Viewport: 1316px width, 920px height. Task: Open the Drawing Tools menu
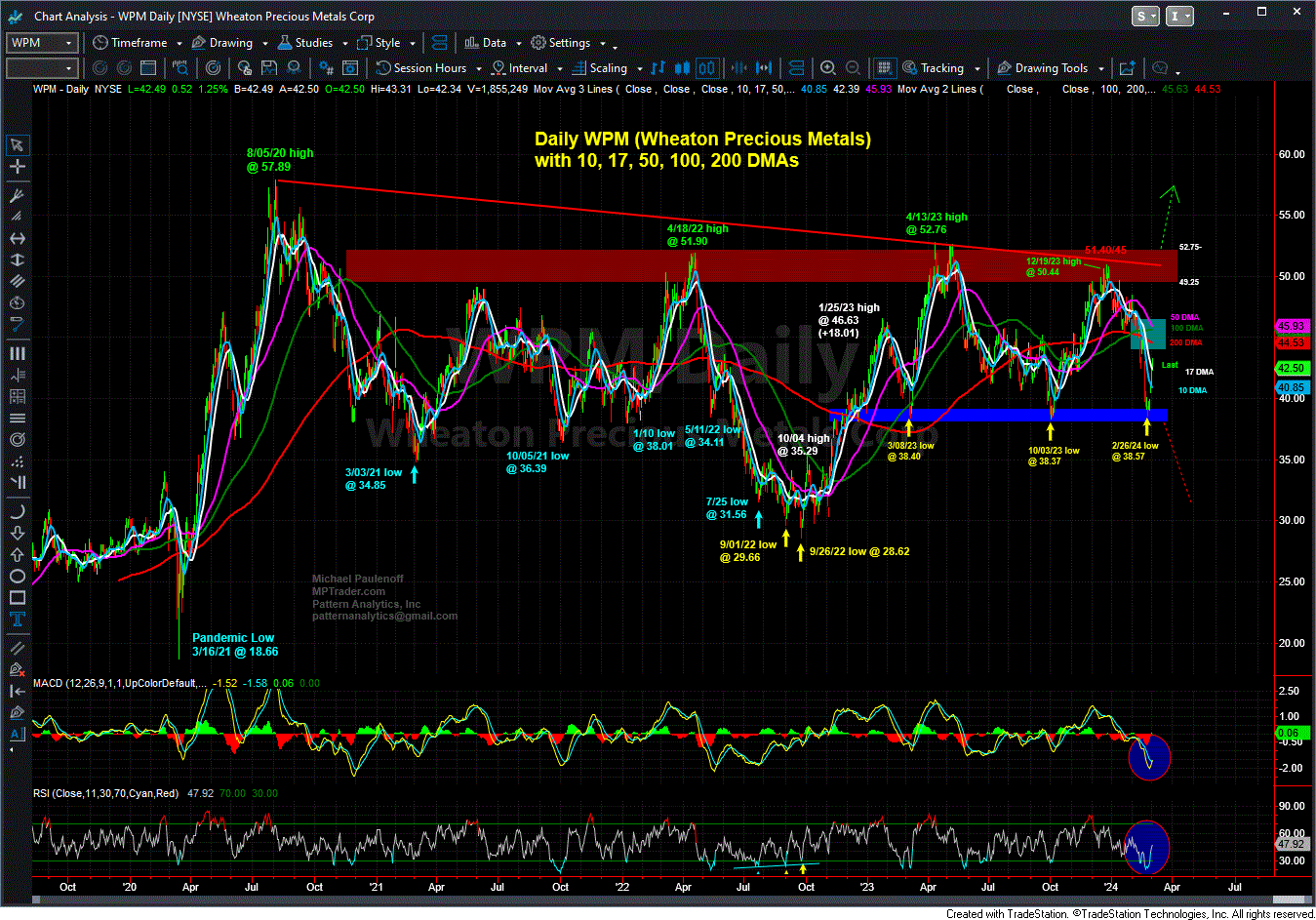pos(1042,68)
